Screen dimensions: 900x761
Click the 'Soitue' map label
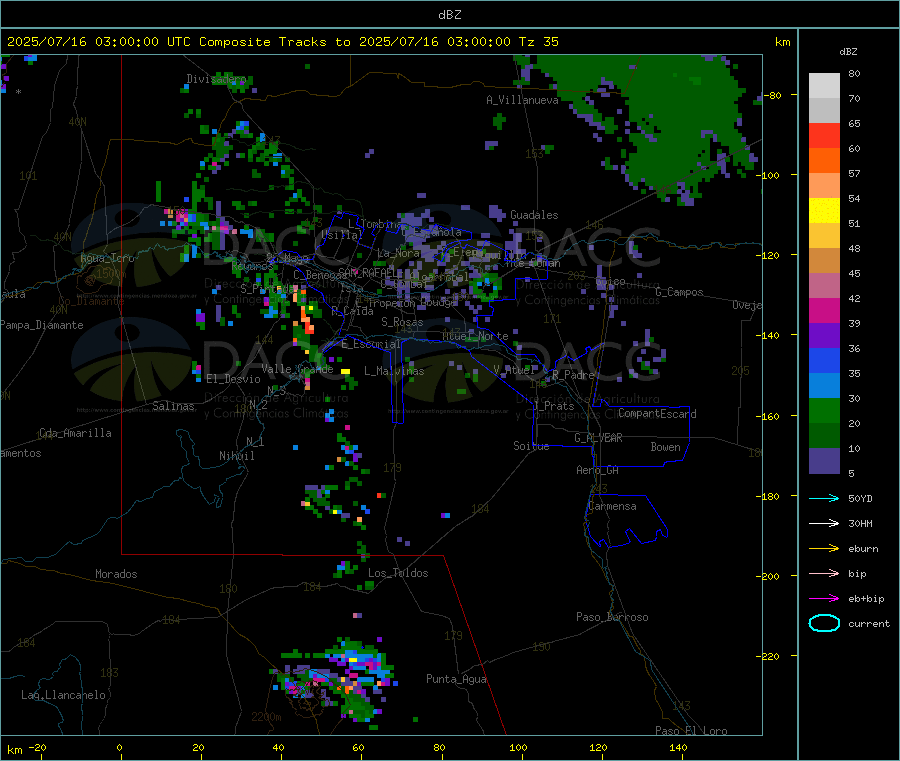[531, 445]
